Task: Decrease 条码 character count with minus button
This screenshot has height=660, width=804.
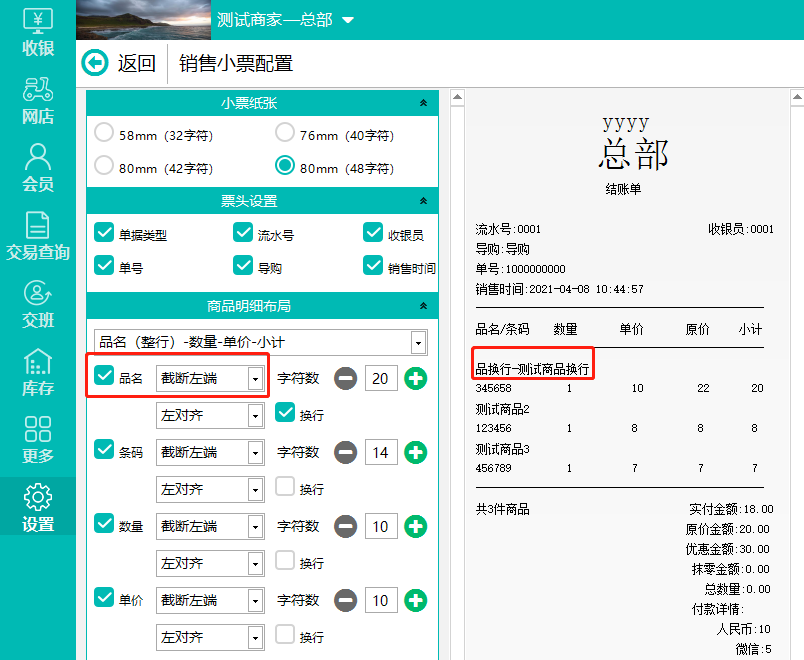Action: (346, 452)
